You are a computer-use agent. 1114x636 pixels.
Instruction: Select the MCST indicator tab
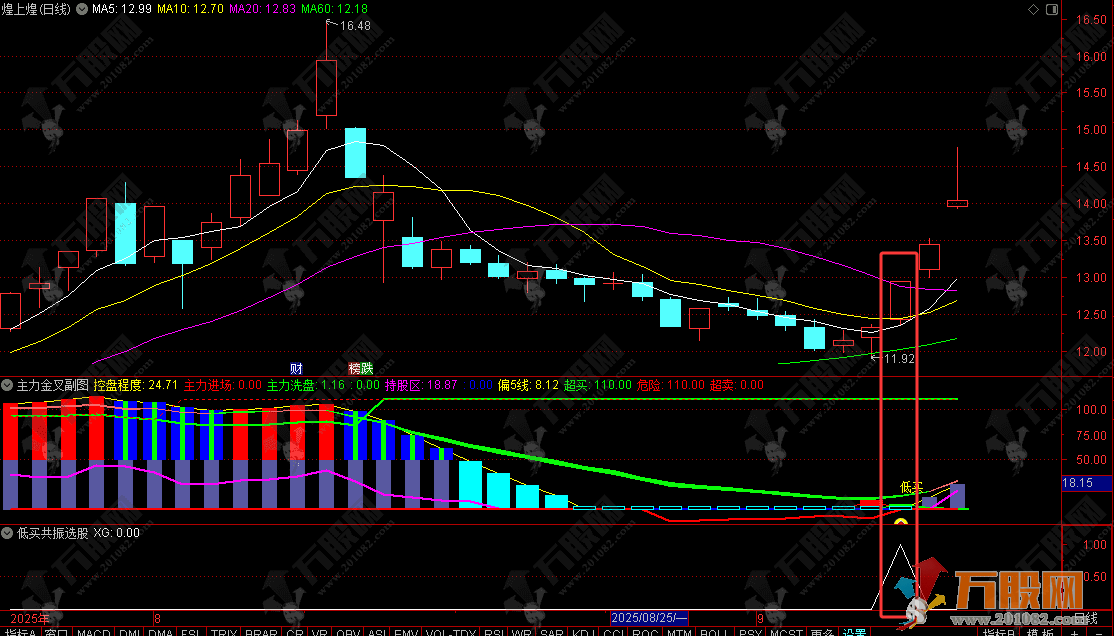[786, 632]
